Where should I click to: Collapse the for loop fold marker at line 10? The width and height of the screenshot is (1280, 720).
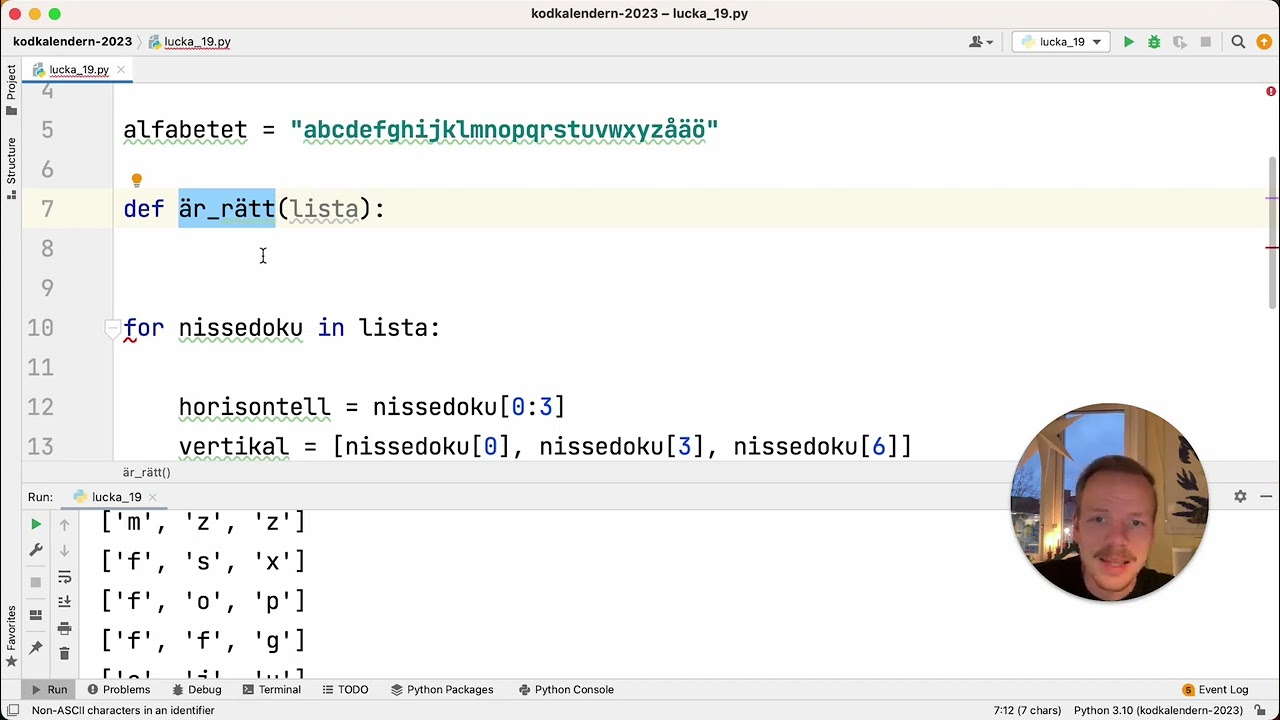(x=113, y=328)
